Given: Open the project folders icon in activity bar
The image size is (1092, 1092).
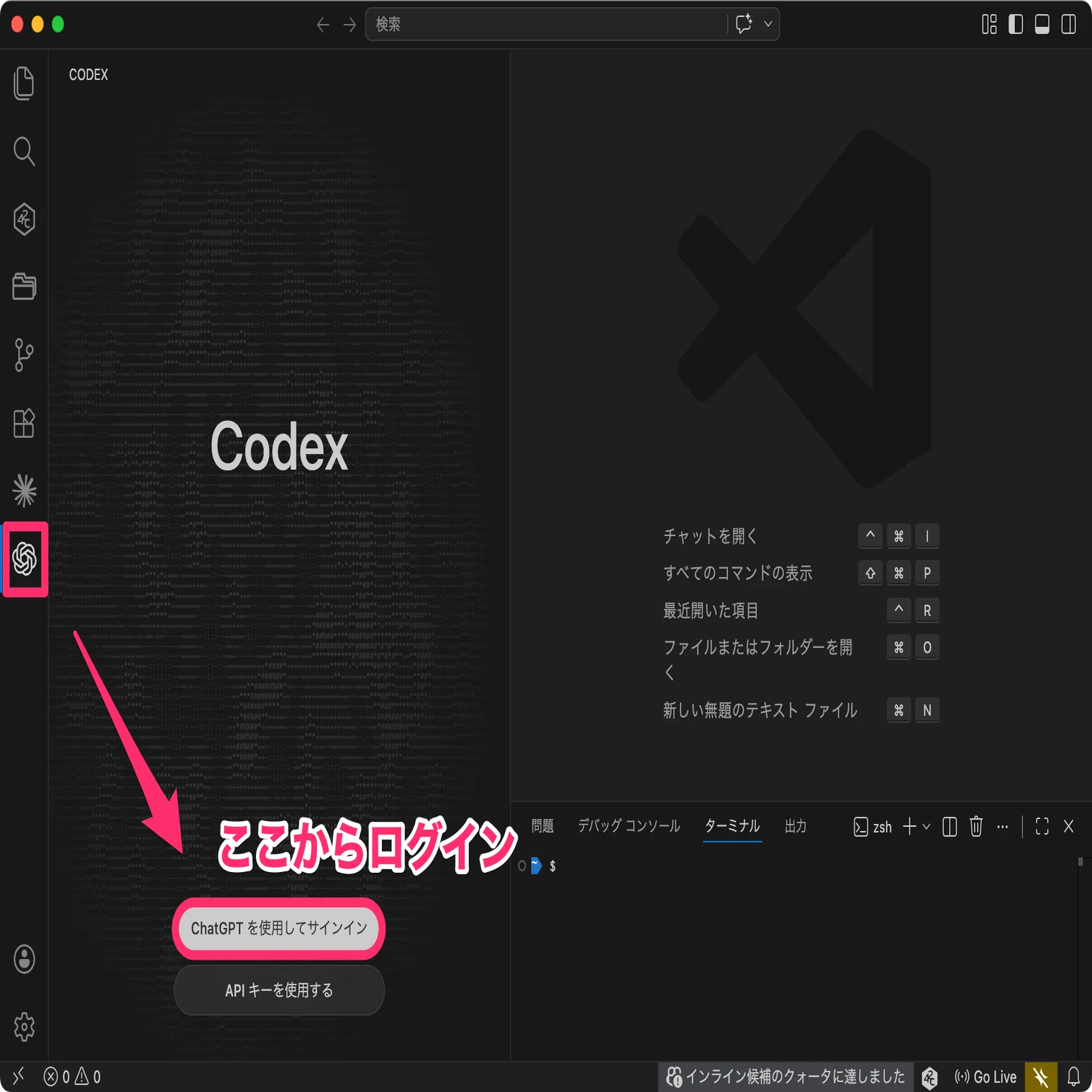Looking at the screenshot, I should (x=24, y=286).
